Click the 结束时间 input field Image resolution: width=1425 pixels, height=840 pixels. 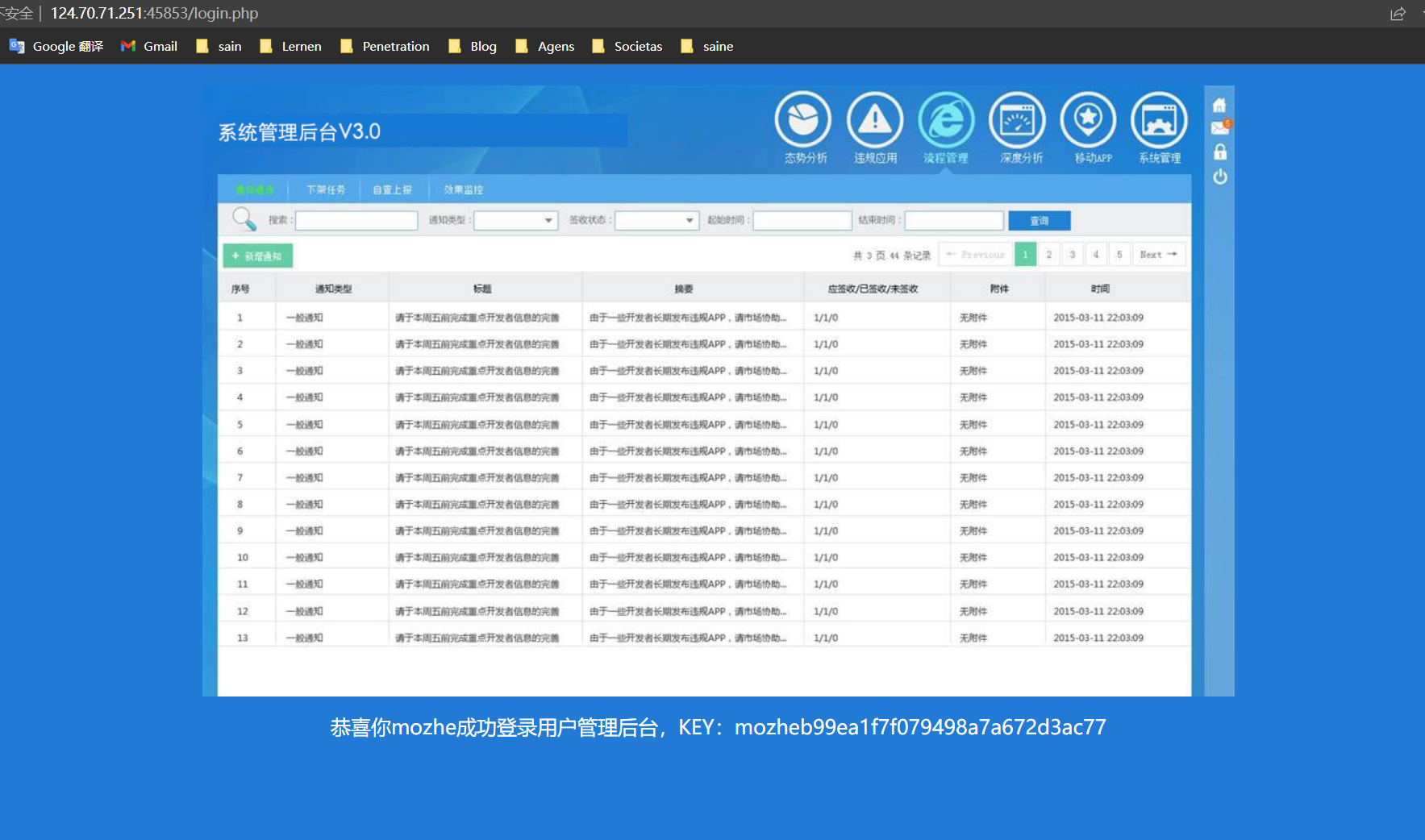[x=954, y=220]
